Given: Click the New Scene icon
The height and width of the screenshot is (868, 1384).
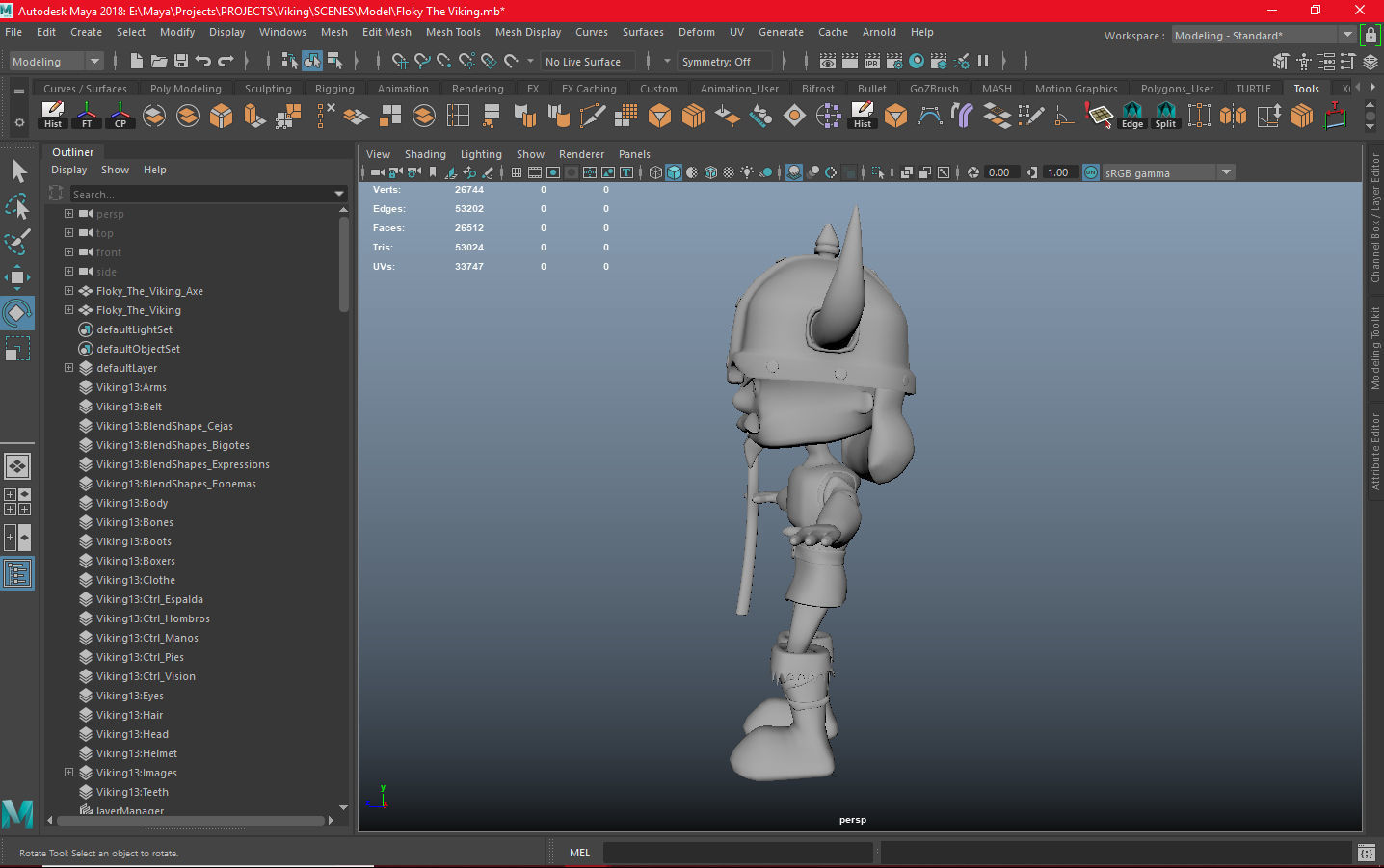Looking at the screenshot, I should [137, 61].
